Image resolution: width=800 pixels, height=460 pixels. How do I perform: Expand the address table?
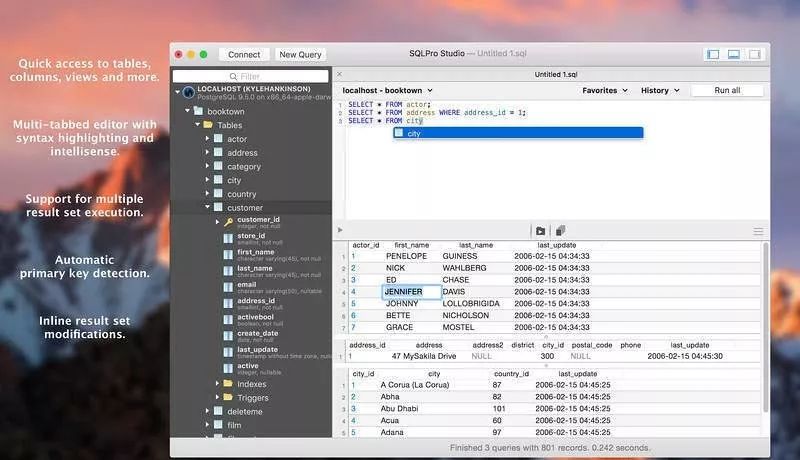click(207, 152)
